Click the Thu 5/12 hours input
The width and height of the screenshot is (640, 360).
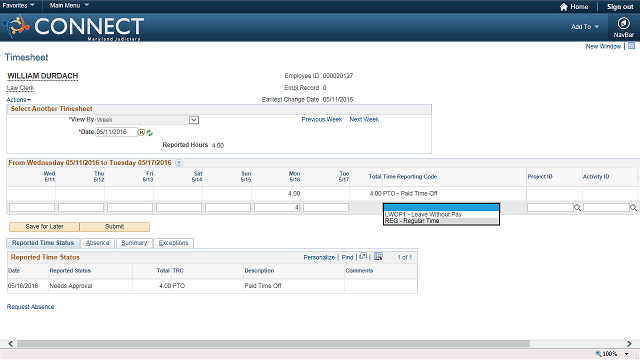coord(81,207)
